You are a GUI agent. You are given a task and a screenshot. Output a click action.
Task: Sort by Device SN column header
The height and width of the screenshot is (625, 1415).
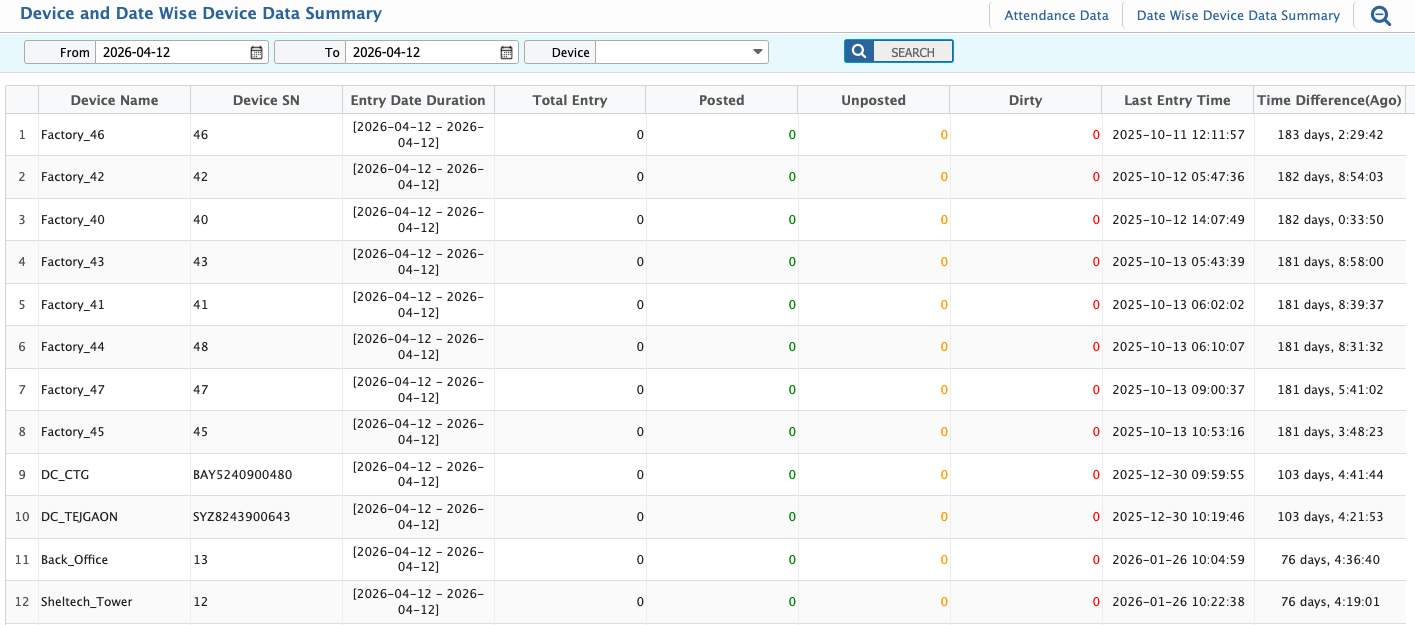266,100
